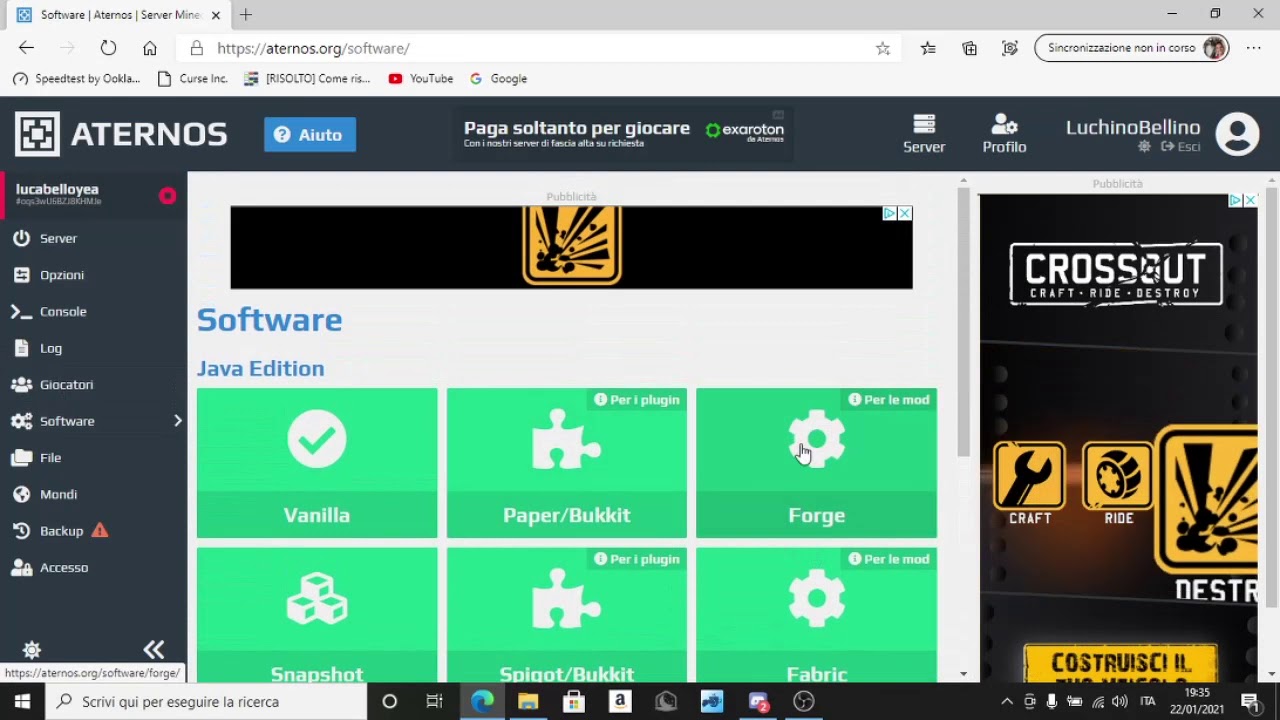The image size is (1280, 720).
Task: Open File Explorer from taskbar
Action: point(528,701)
